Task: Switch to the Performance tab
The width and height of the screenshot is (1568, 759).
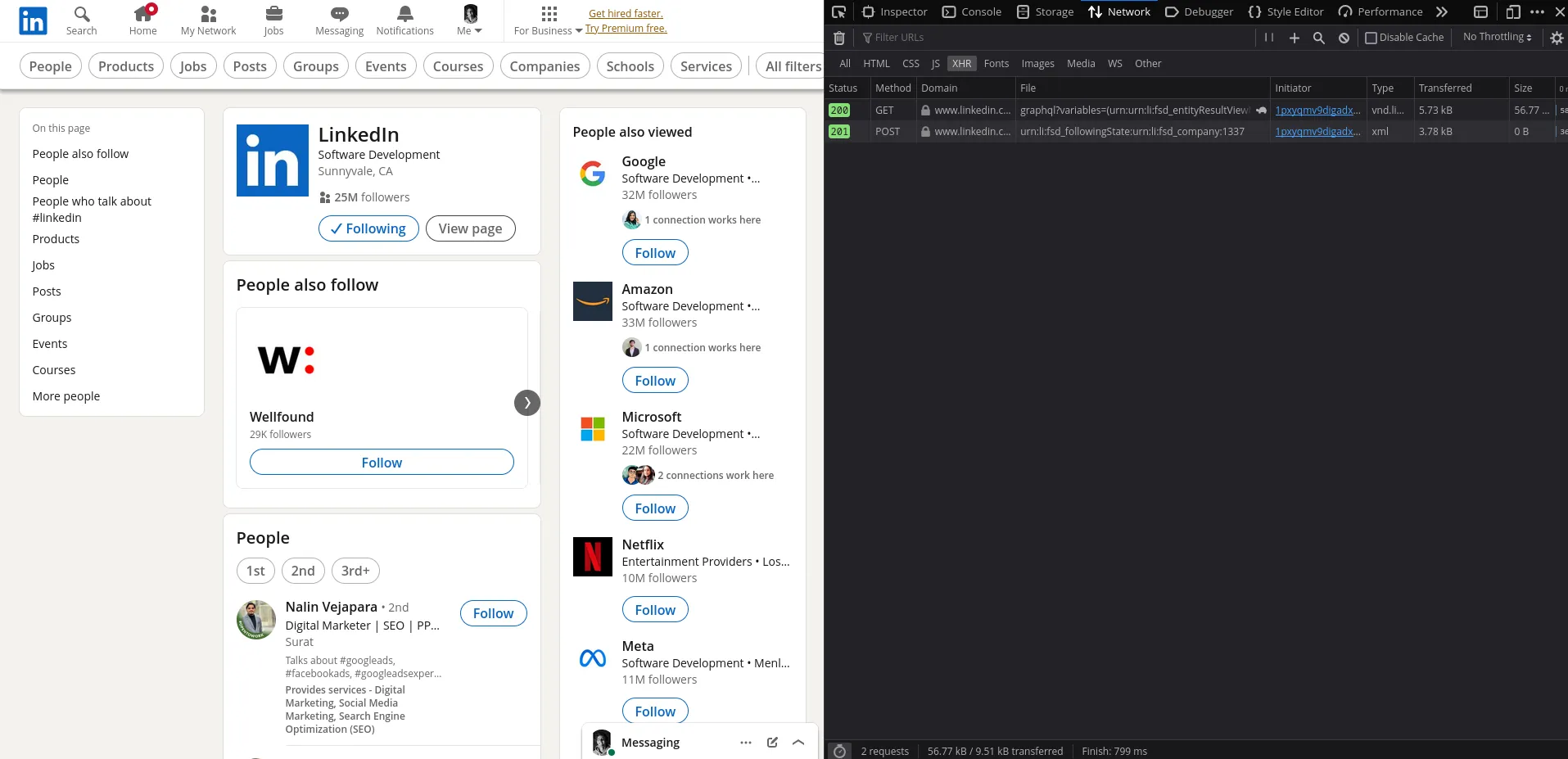Action: point(1380,11)
